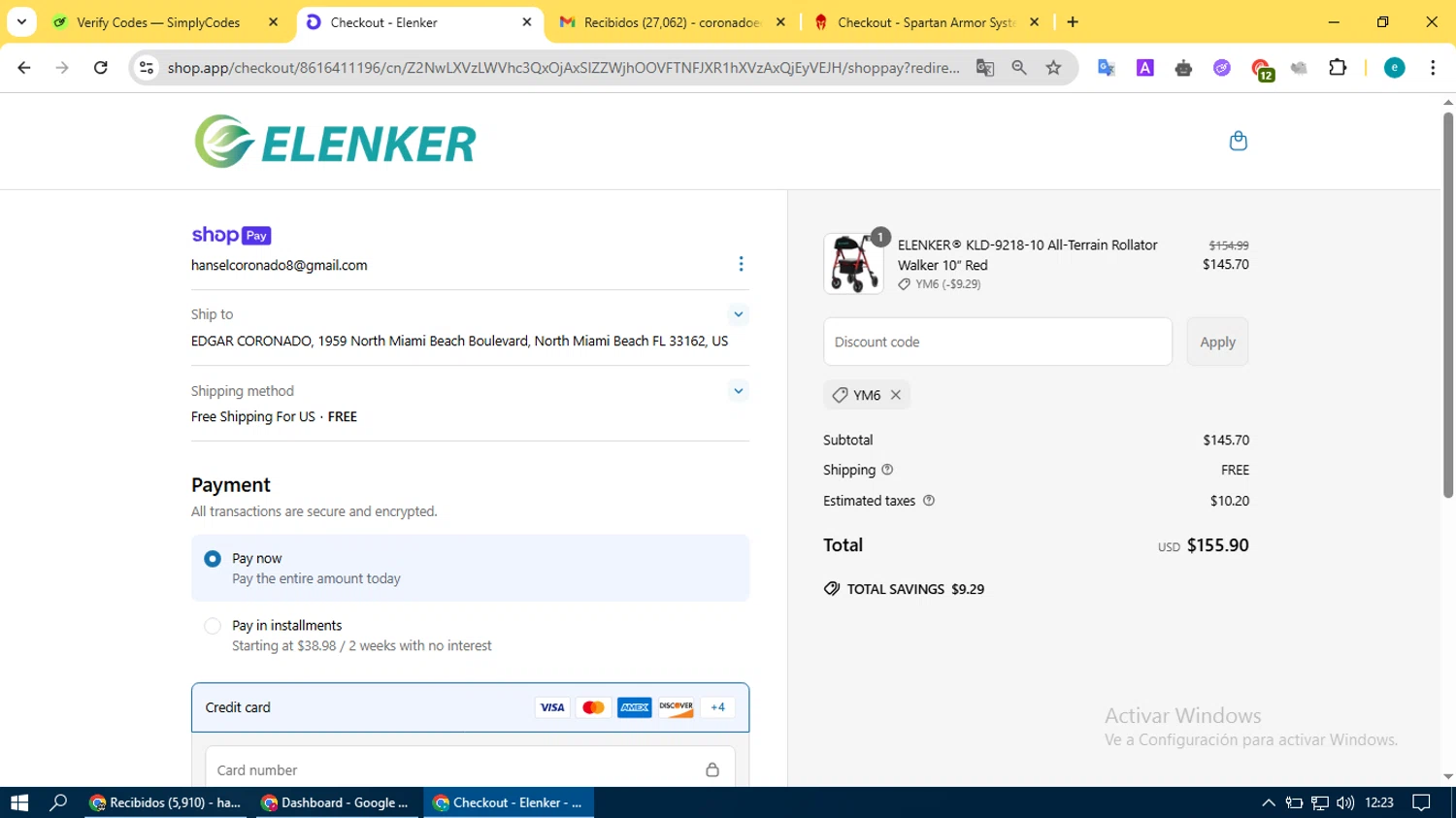Click the card number lock icon
This screenshot has width=1456, height=818.
point(712,769)
